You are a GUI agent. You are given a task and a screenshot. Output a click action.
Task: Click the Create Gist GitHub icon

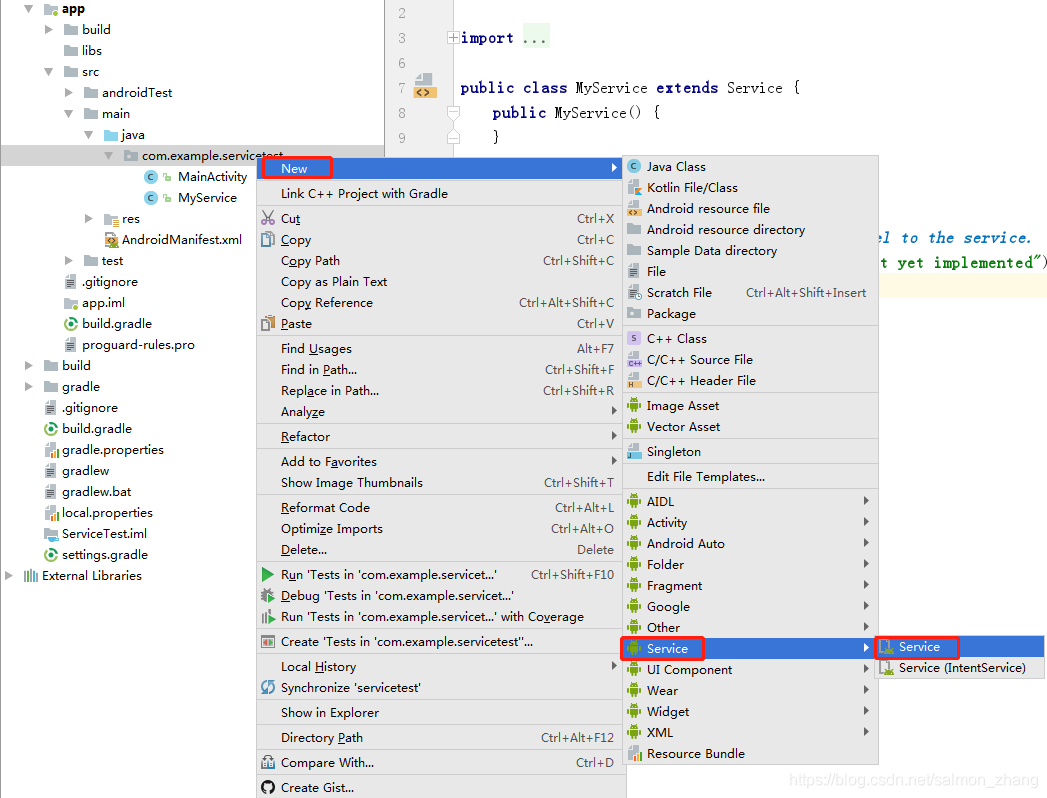pos(268,787)
